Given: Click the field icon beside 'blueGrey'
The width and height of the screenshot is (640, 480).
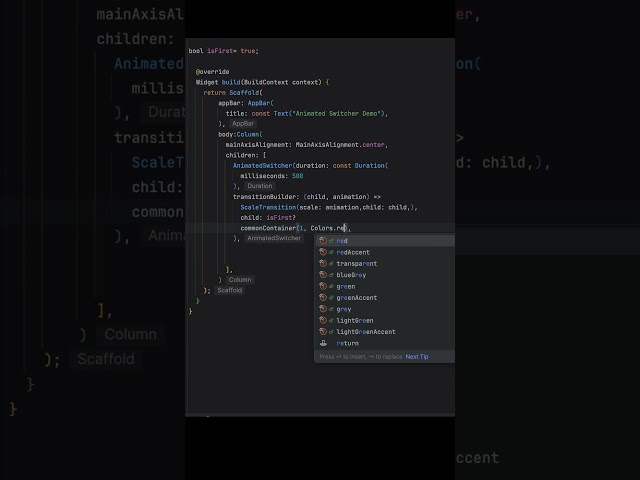Looking at the screenshot, I should point(323,275).
